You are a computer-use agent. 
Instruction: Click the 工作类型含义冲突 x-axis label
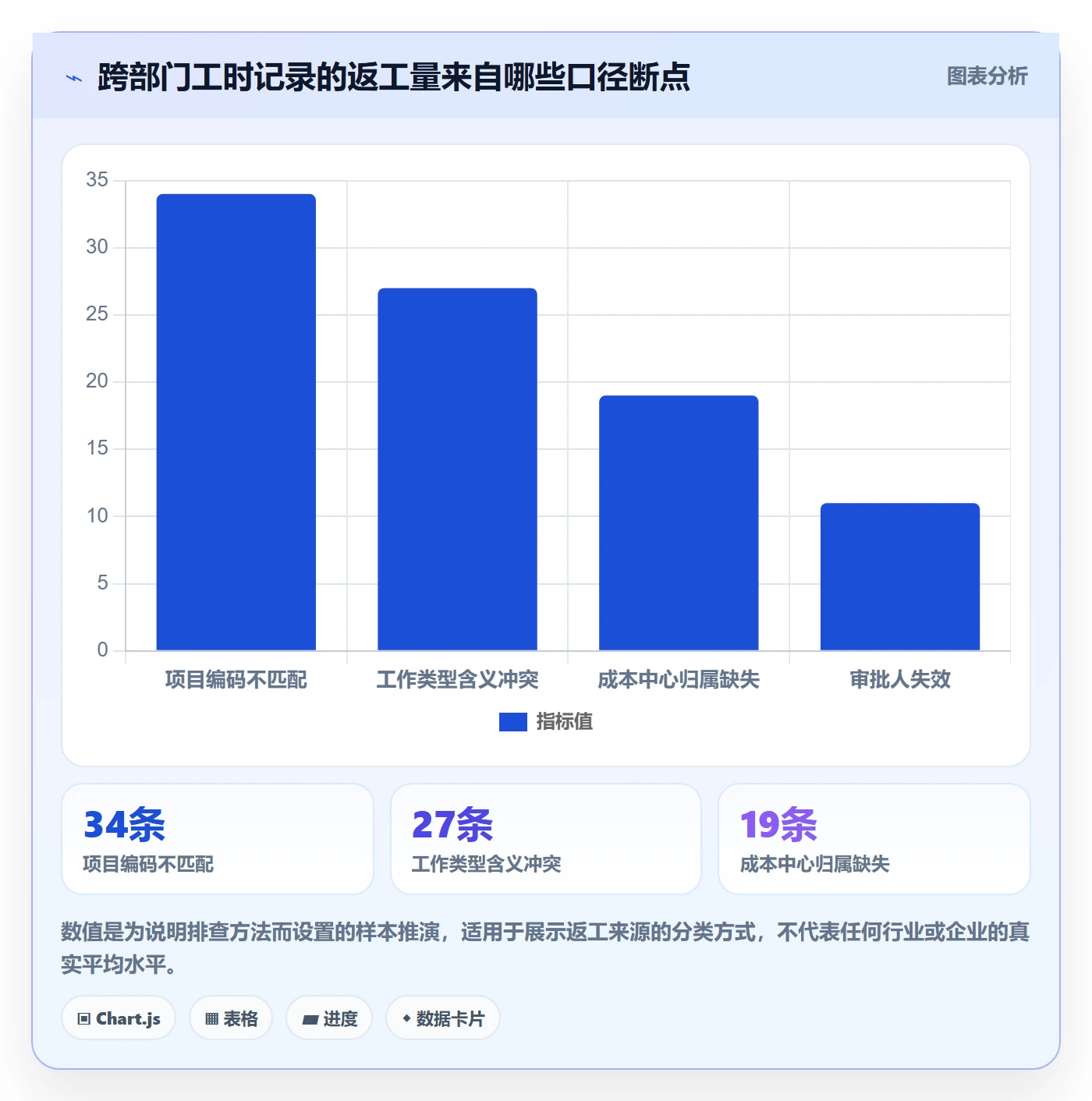(x=457, y=680)
